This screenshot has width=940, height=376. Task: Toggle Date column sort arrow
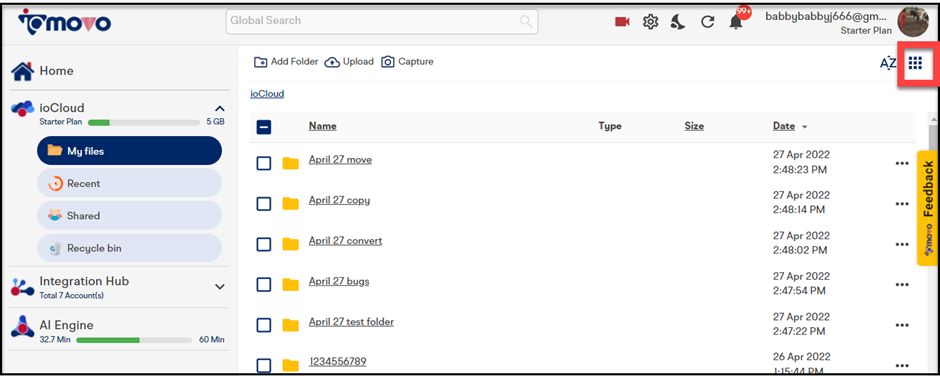(805, 127)
